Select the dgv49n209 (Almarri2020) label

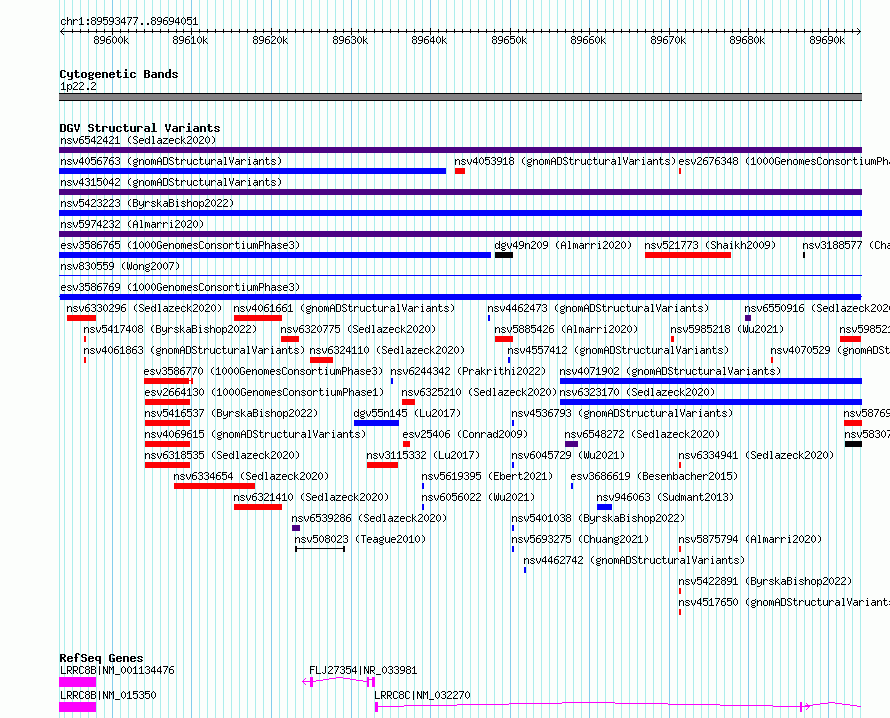pos(563,245)
